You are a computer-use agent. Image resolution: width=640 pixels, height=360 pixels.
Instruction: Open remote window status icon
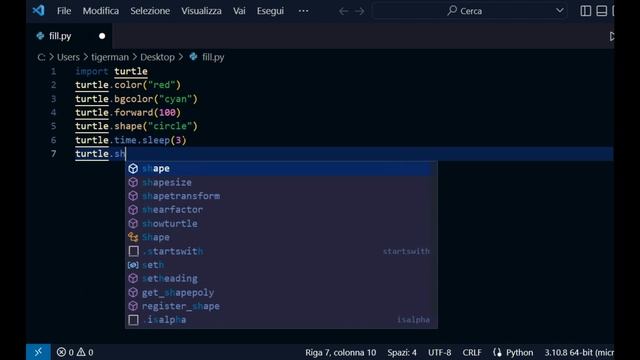click(x=38, y=352)
